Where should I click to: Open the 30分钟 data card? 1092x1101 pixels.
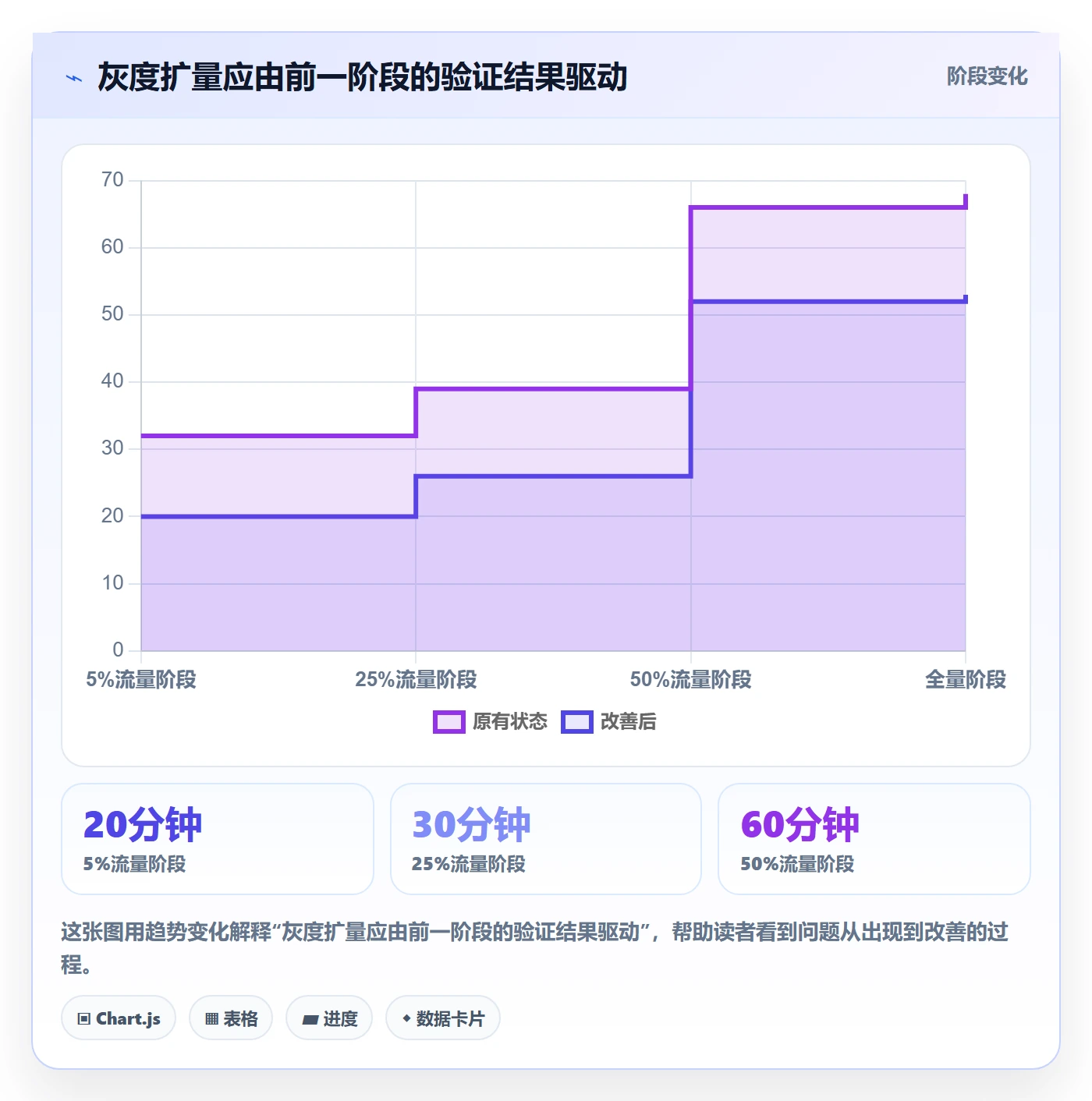click(x=546, y=839)
